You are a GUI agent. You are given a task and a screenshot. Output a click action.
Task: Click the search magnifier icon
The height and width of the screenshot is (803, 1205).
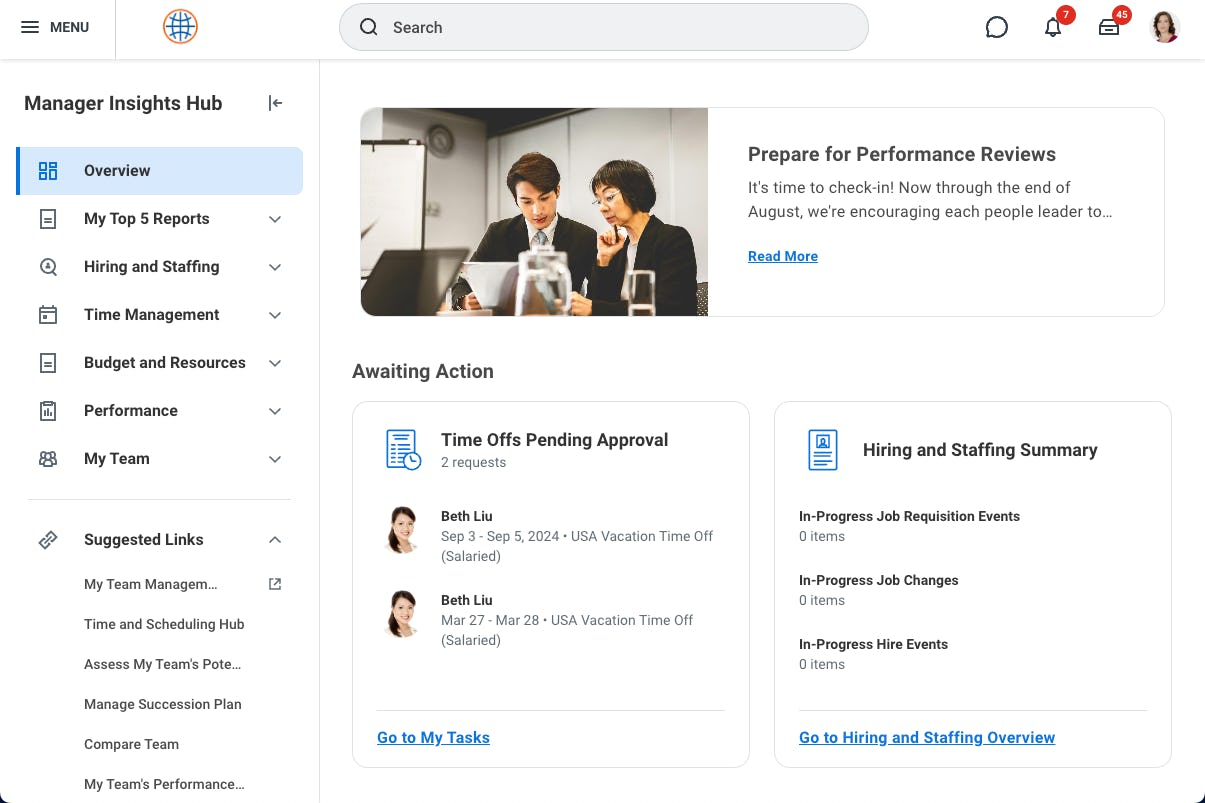tap(369, 27)
